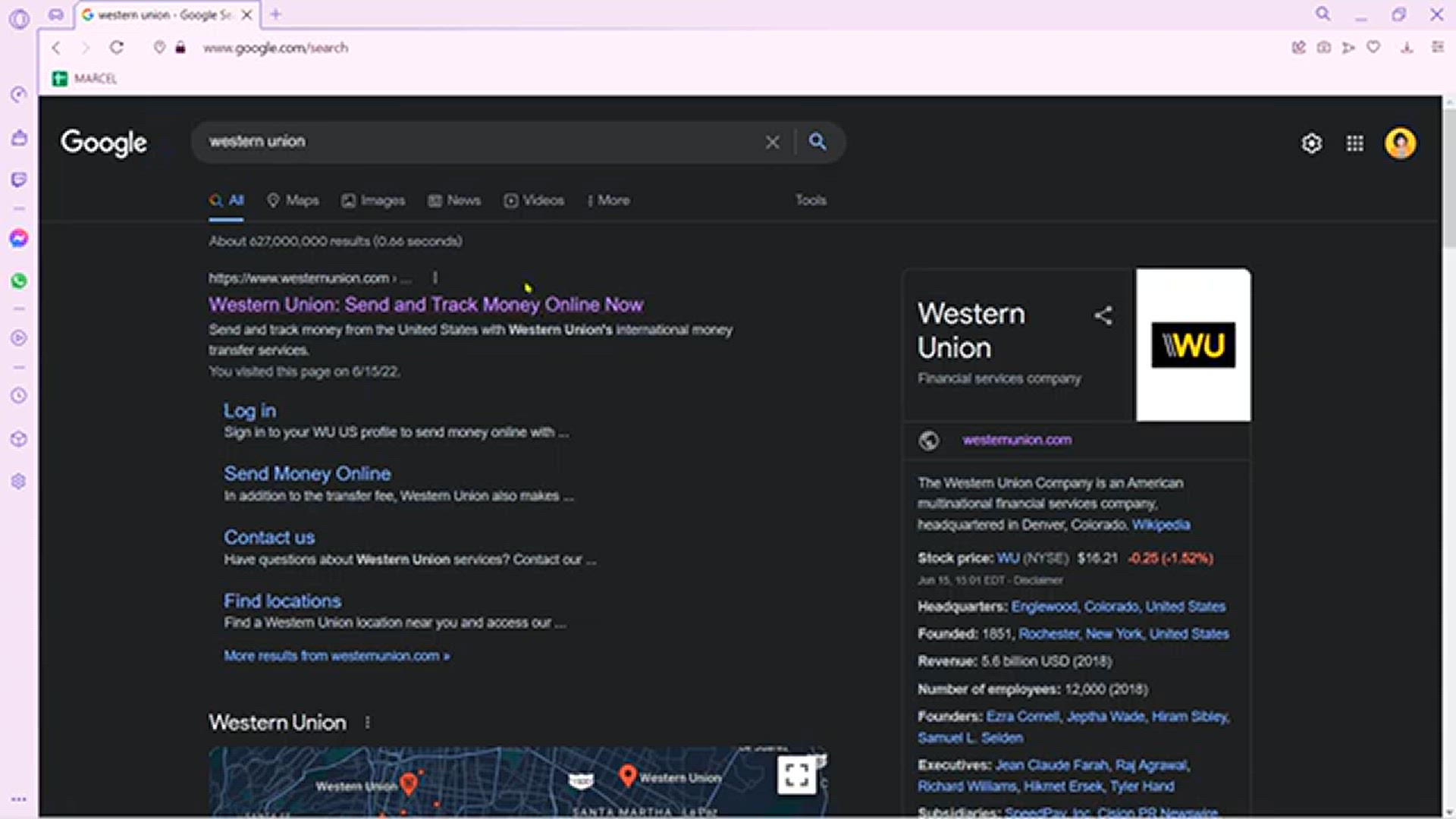1456x819 pixels.
Task: Open the Workspaces icon in tab bar
Action: [x=55, y=14]
